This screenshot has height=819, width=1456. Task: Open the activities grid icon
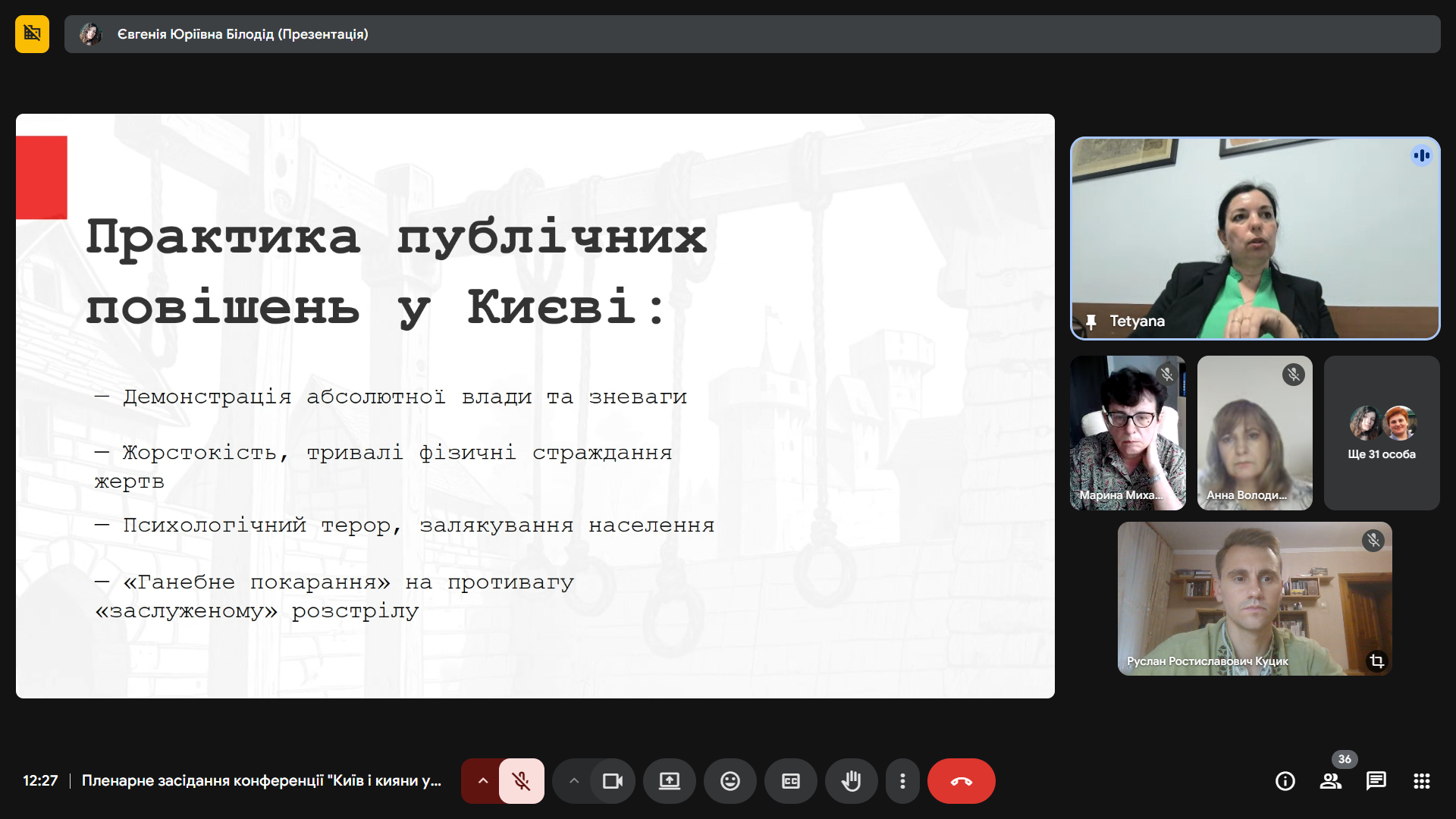tap(1421, 781)
